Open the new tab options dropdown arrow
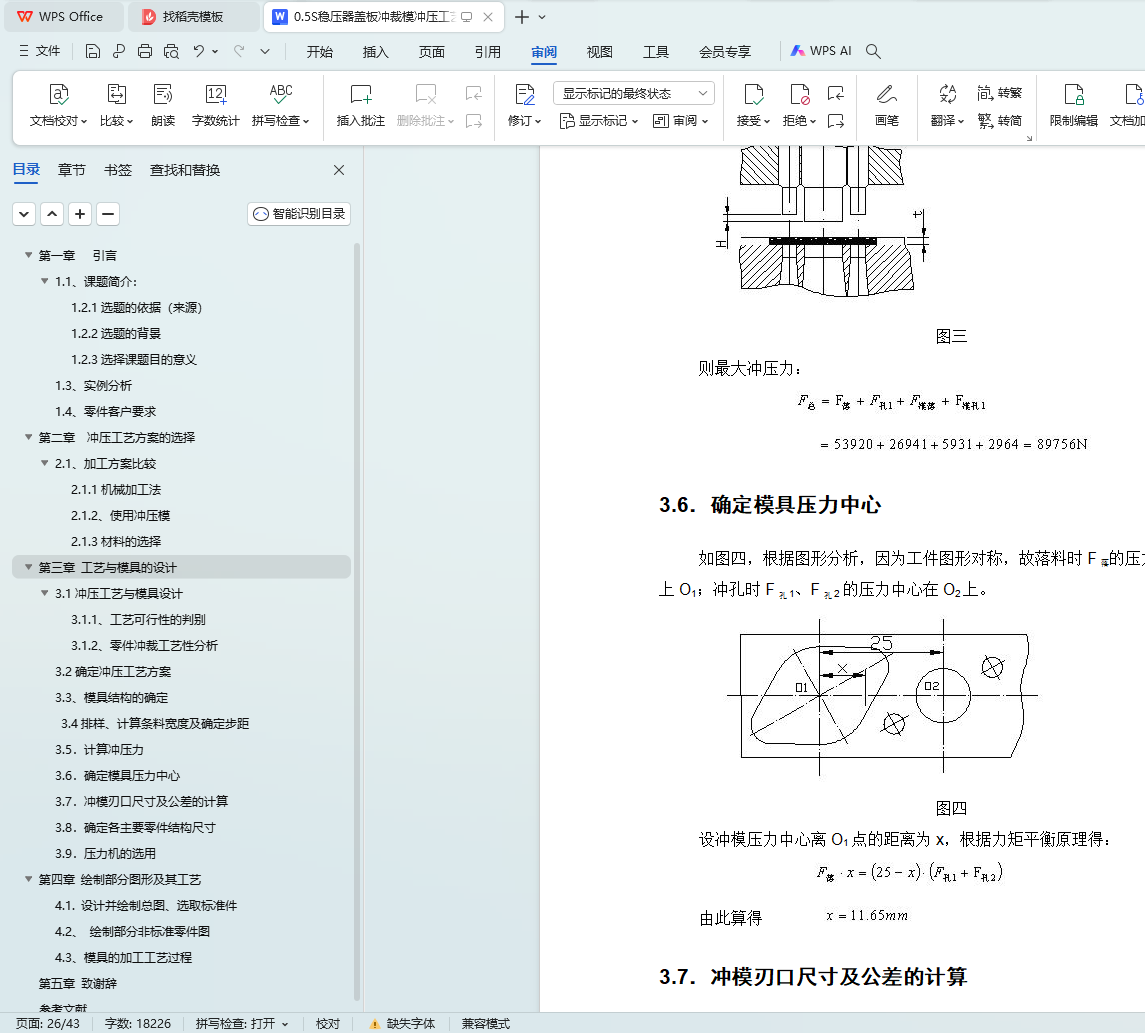This screenshot has height=1033, width=1145. pyautogui.click(x=542, y=17)
